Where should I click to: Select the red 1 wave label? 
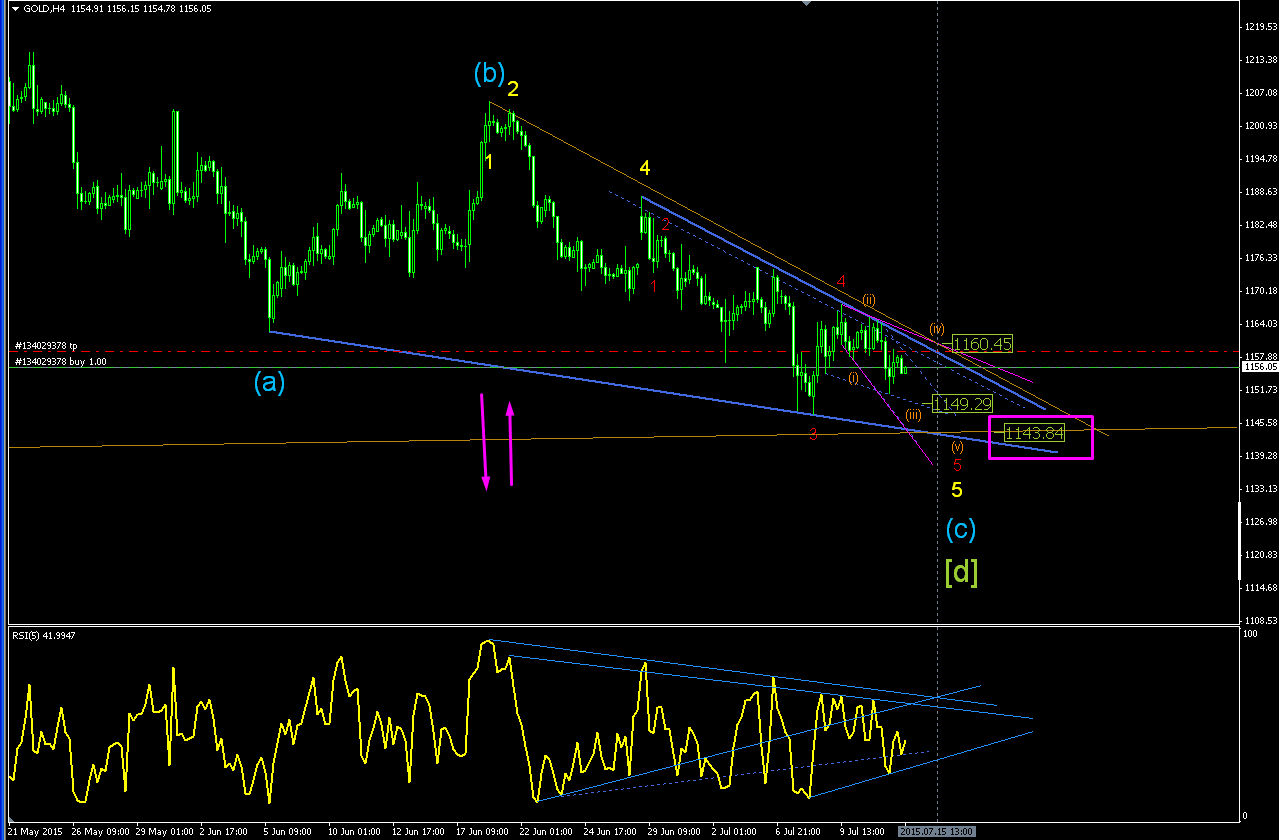click(x=654, y=285)
